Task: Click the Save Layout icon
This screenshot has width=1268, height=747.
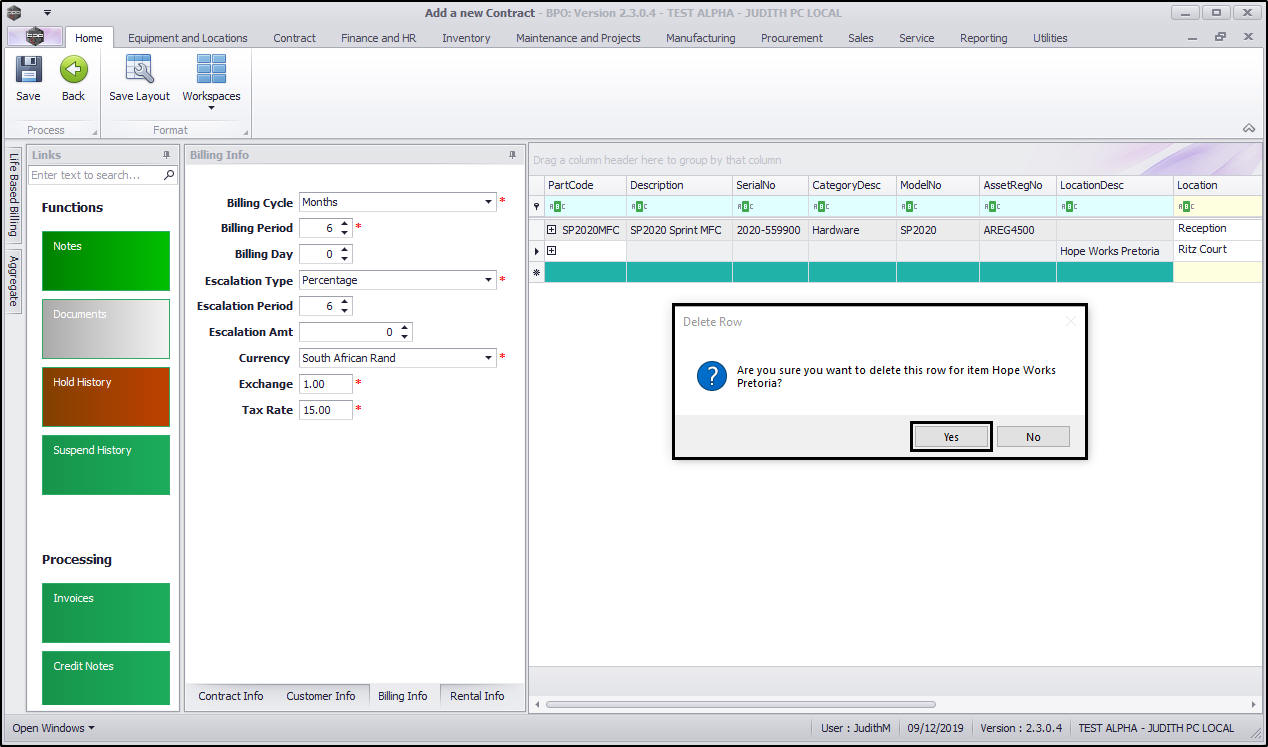Action: click(139, 70)
